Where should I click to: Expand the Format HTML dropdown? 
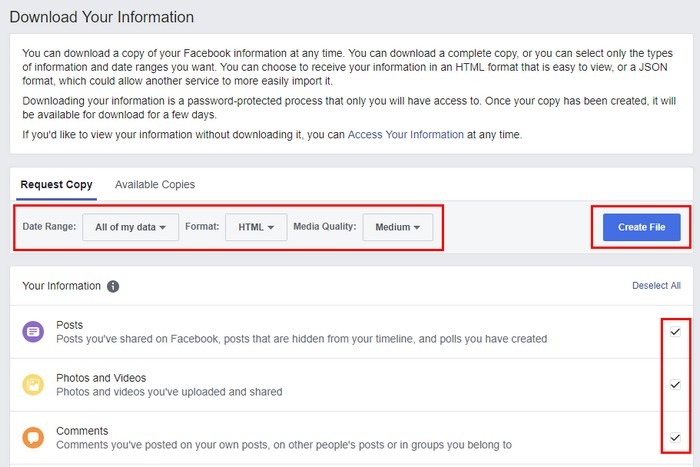click(256, 227)
